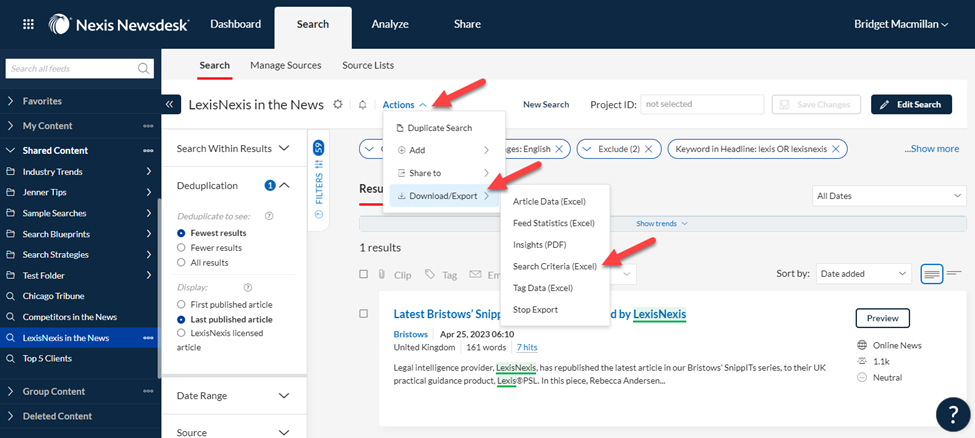The image size is (975, 438).
Task: Select Last published article option
Action: (x=181, y=319)
